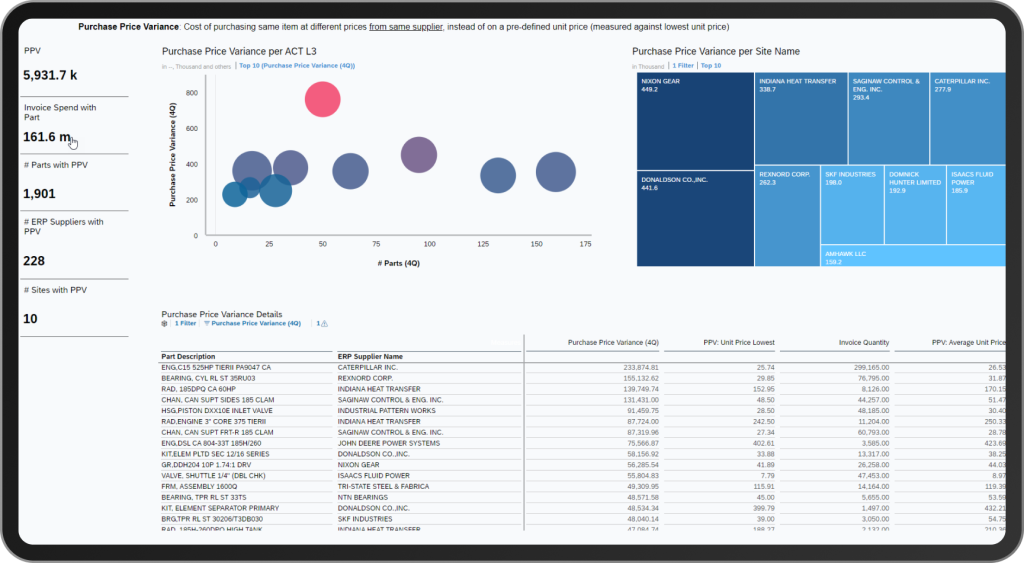Screen dimensions: 1024x563
Task: Select row ENG,C15 525HP TIERII PA9047 CA
Action: pyautogui.click(x=583, y=368)
